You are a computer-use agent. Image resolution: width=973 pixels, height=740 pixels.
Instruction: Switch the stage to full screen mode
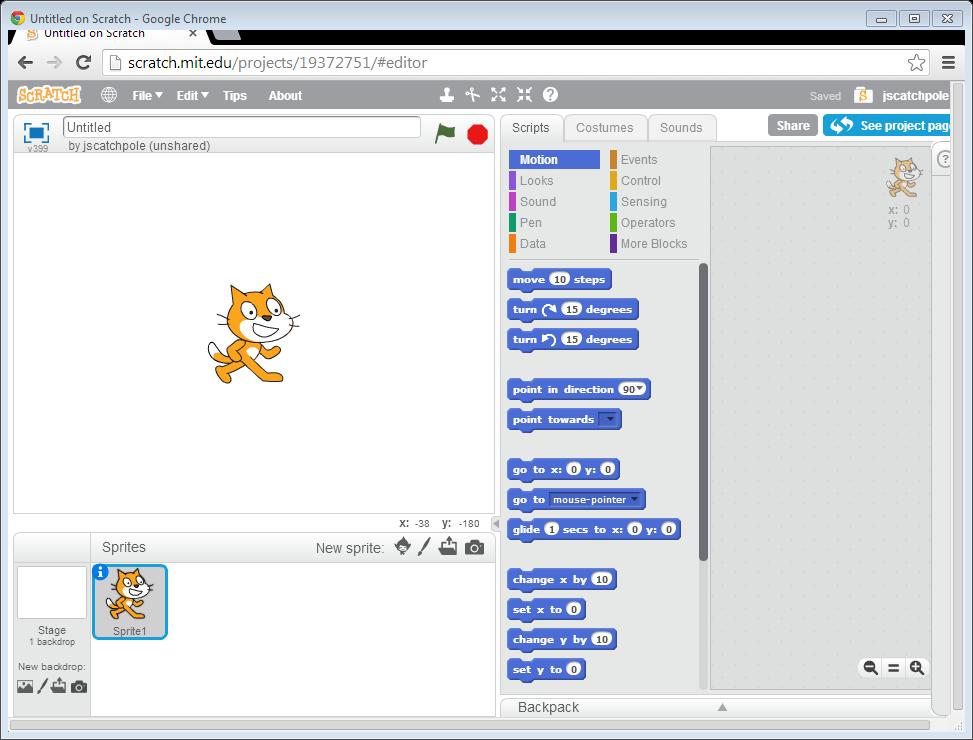pyautogui.click(x=37, y=132)
